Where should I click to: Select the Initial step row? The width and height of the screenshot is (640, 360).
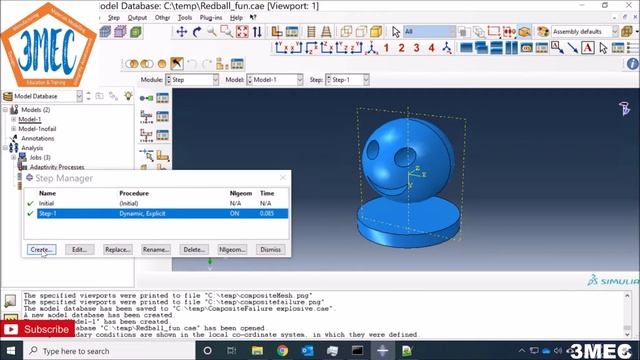pos(162,203)
